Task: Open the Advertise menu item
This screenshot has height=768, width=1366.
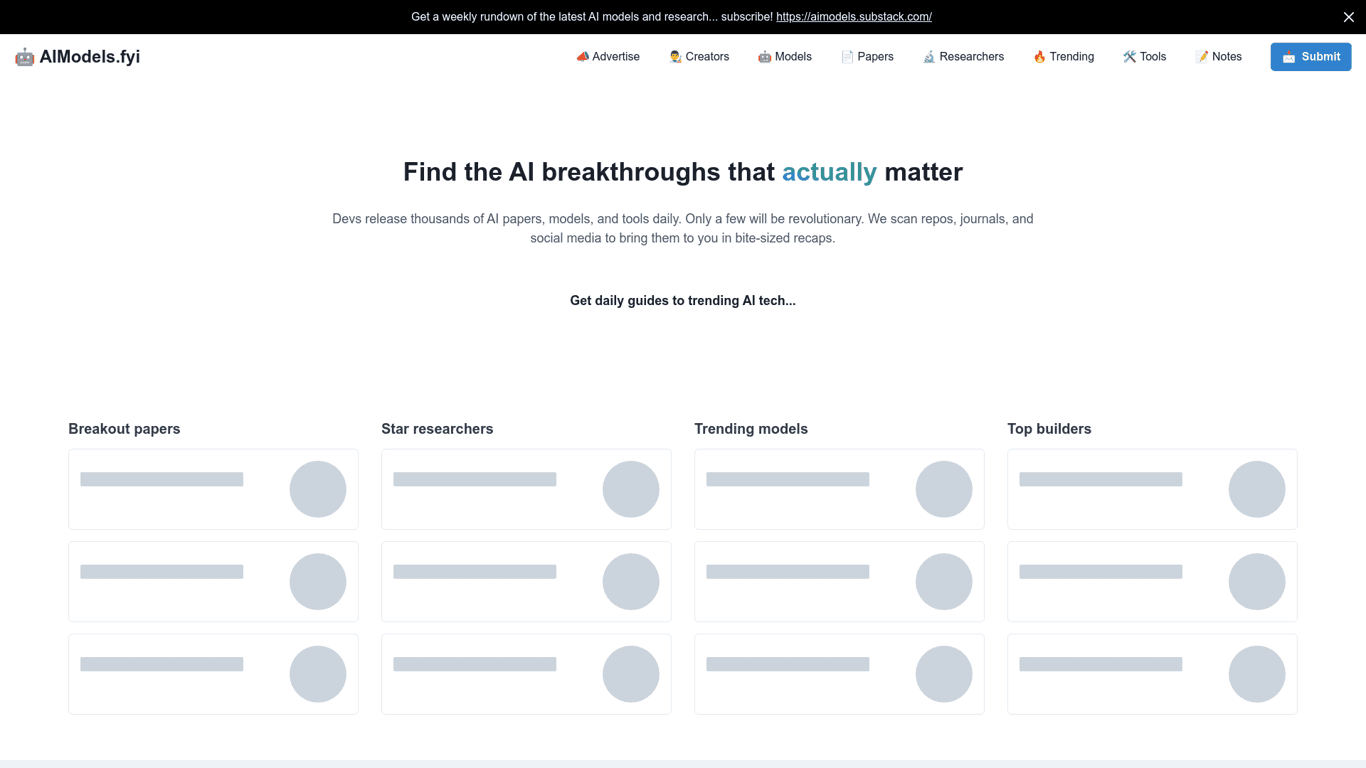Action: click(608, 57)
